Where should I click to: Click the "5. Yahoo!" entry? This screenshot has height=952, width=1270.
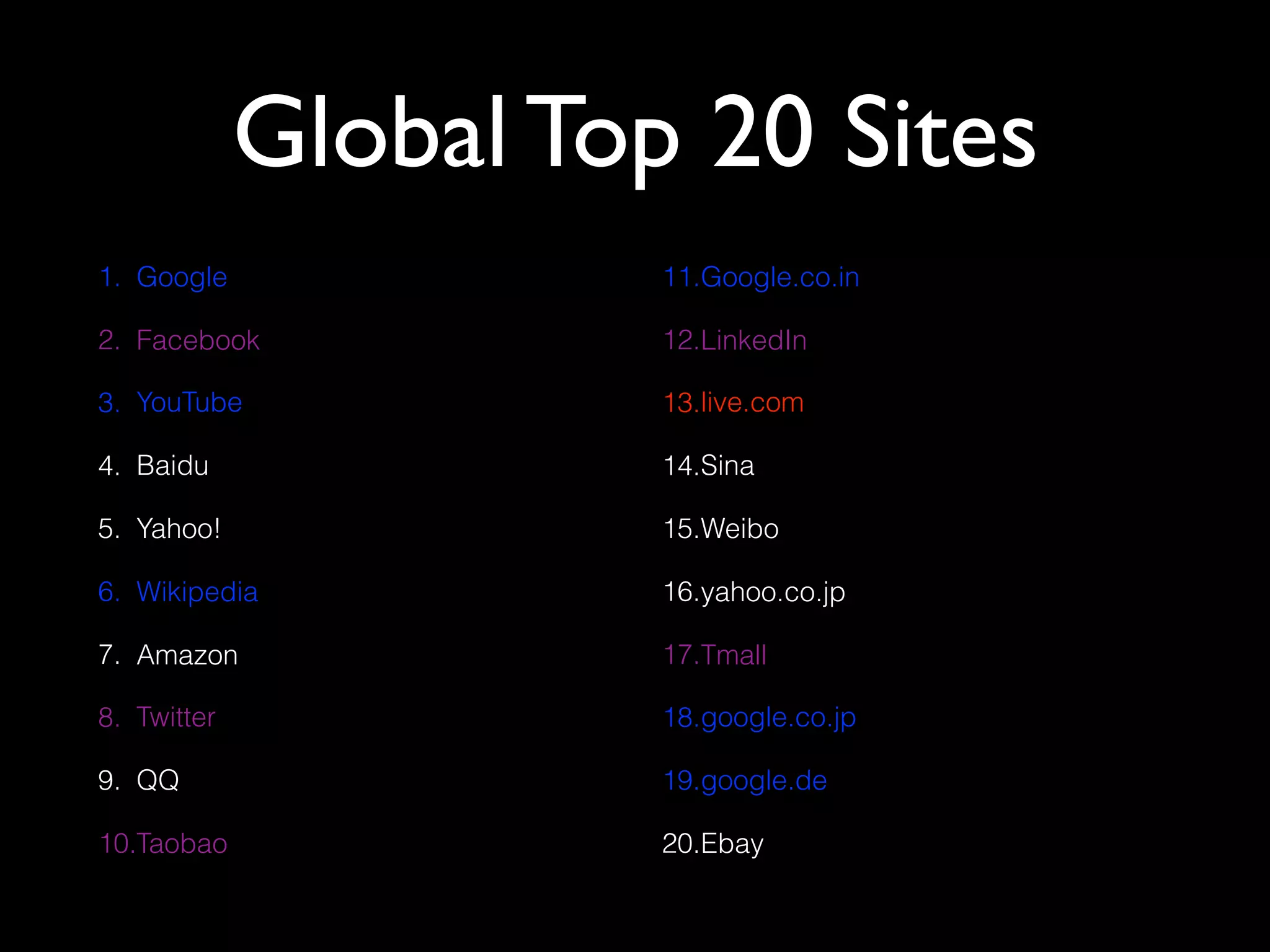pos(159,529)
